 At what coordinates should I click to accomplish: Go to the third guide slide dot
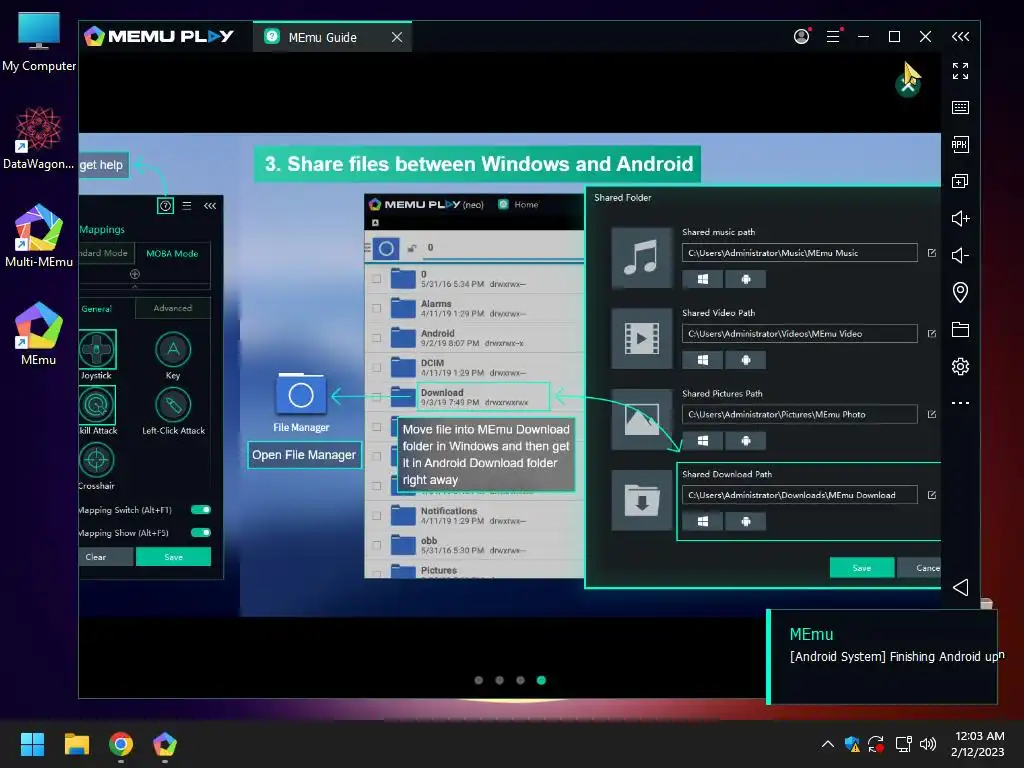click(x=520, y=680)
